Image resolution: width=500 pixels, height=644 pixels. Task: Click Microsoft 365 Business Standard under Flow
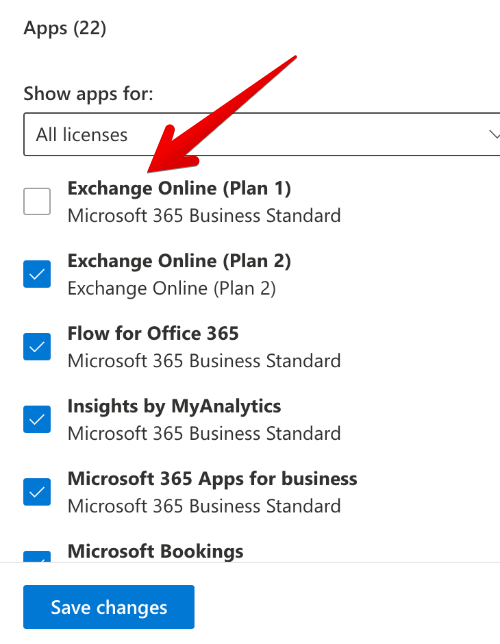(204, 361)
